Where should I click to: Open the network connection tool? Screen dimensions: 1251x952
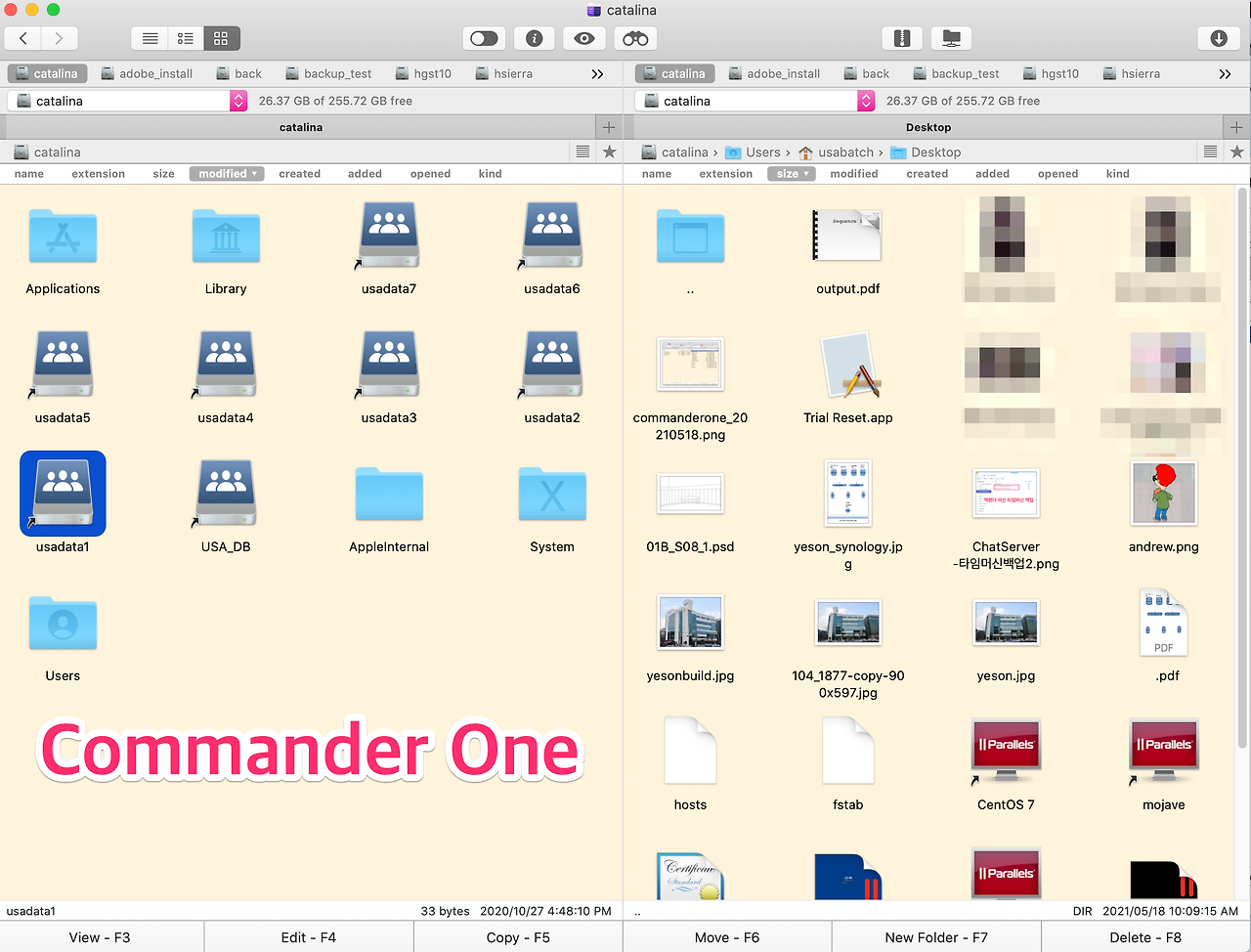coord(950,37)
